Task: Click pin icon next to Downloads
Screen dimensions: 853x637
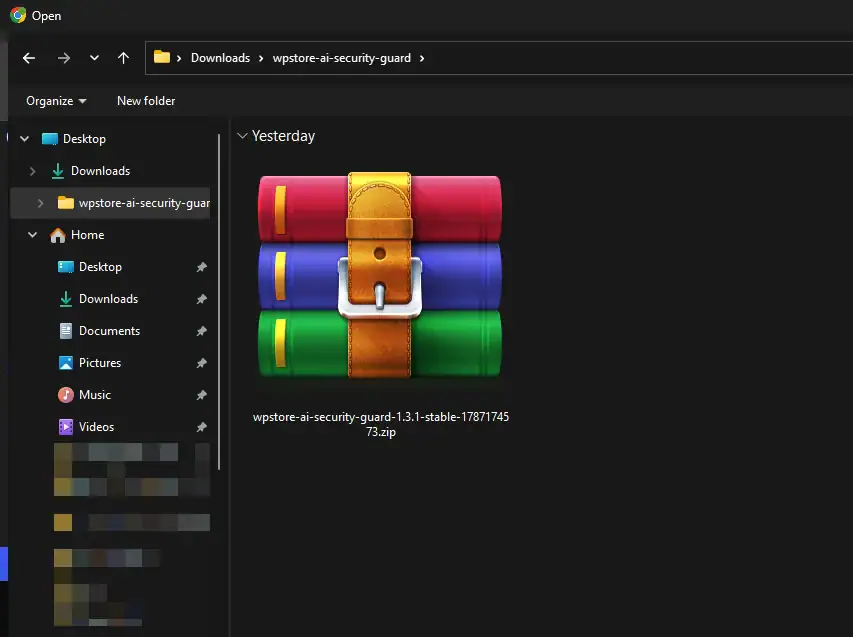Action: pyautogui.click(x=202, y=299)
